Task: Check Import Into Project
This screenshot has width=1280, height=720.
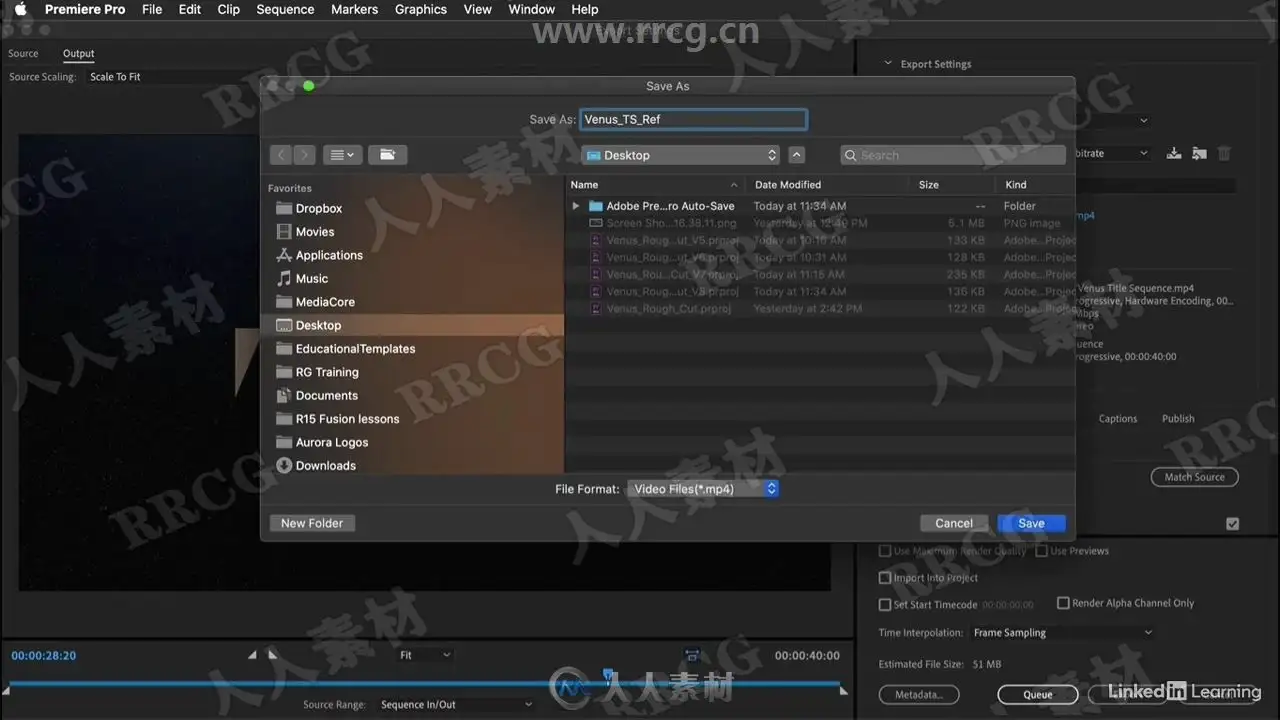Action: pyautogui.click(x=885, y=578)
